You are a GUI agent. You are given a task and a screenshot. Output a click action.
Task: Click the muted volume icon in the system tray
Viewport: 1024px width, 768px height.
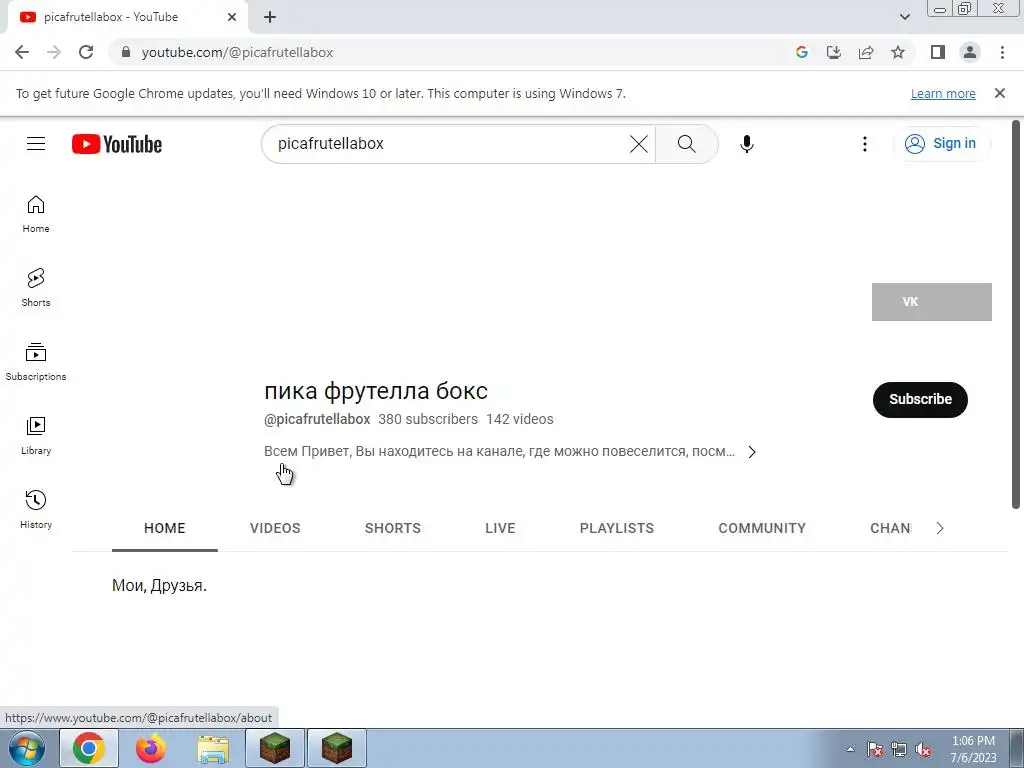923,750
